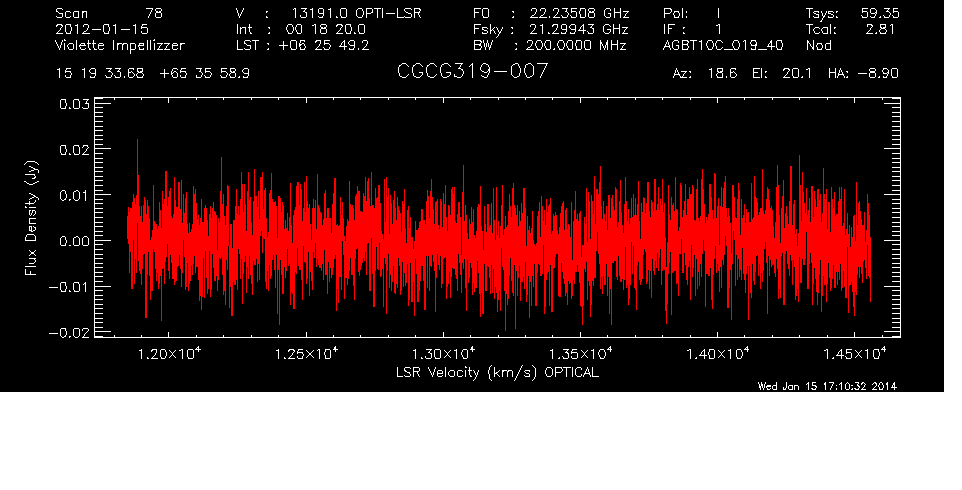The width and height of the screenshot is (962, 490).
Task: Click the -0.01 y-axis tick label
Action: [69, 287]
